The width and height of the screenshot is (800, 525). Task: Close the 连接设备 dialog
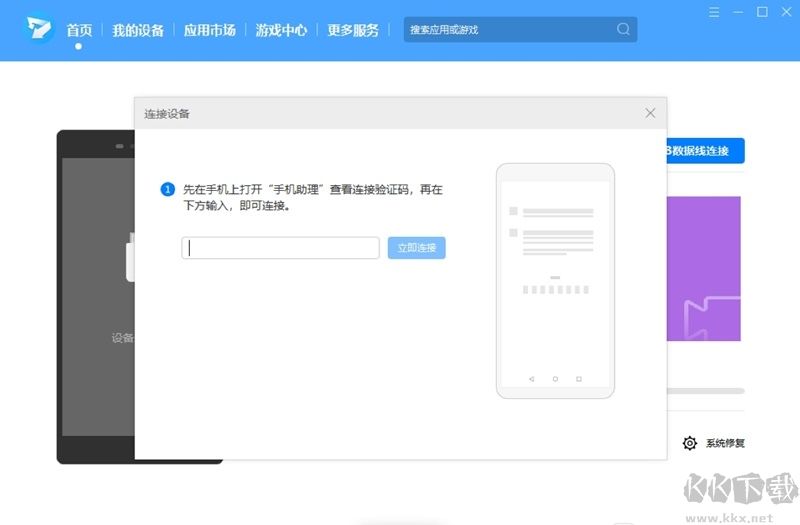click(x=650, y=113)
